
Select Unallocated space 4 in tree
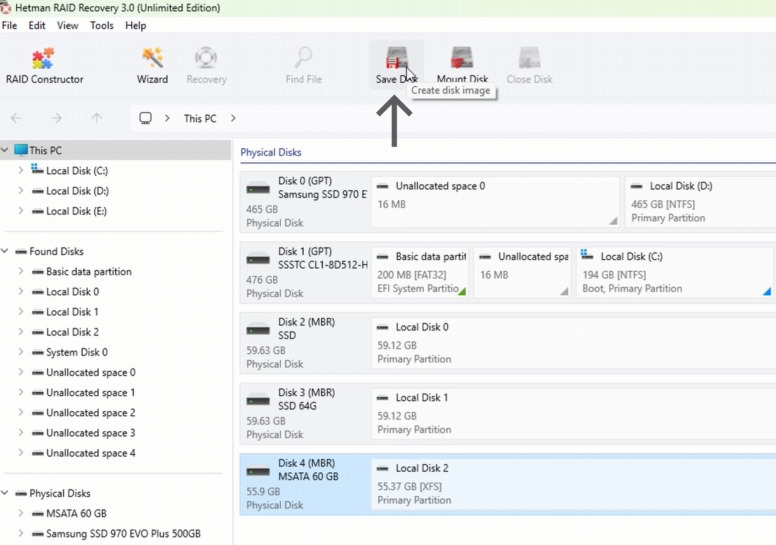tap(91, 453)
